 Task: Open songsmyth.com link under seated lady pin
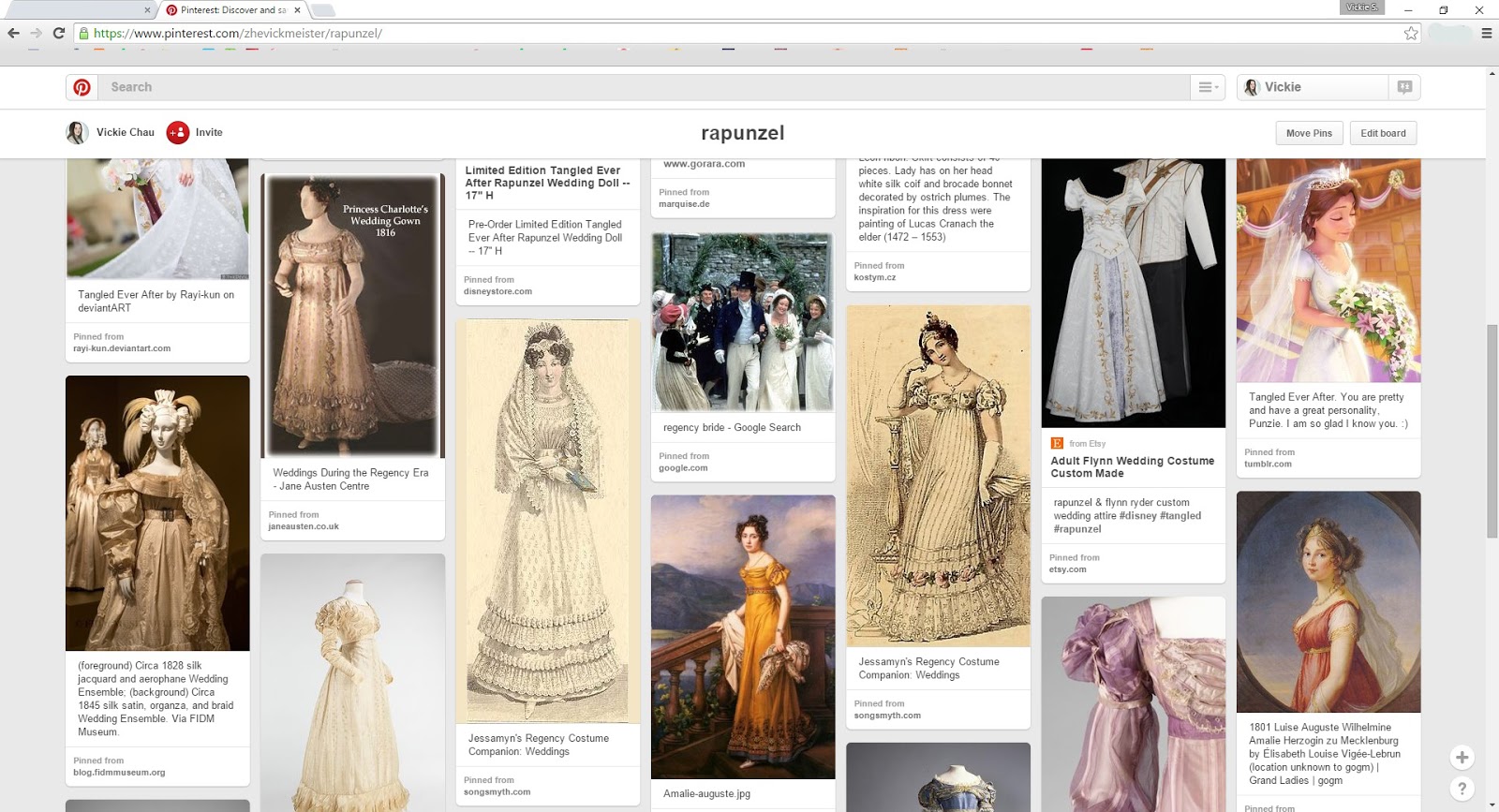point(887,716)
